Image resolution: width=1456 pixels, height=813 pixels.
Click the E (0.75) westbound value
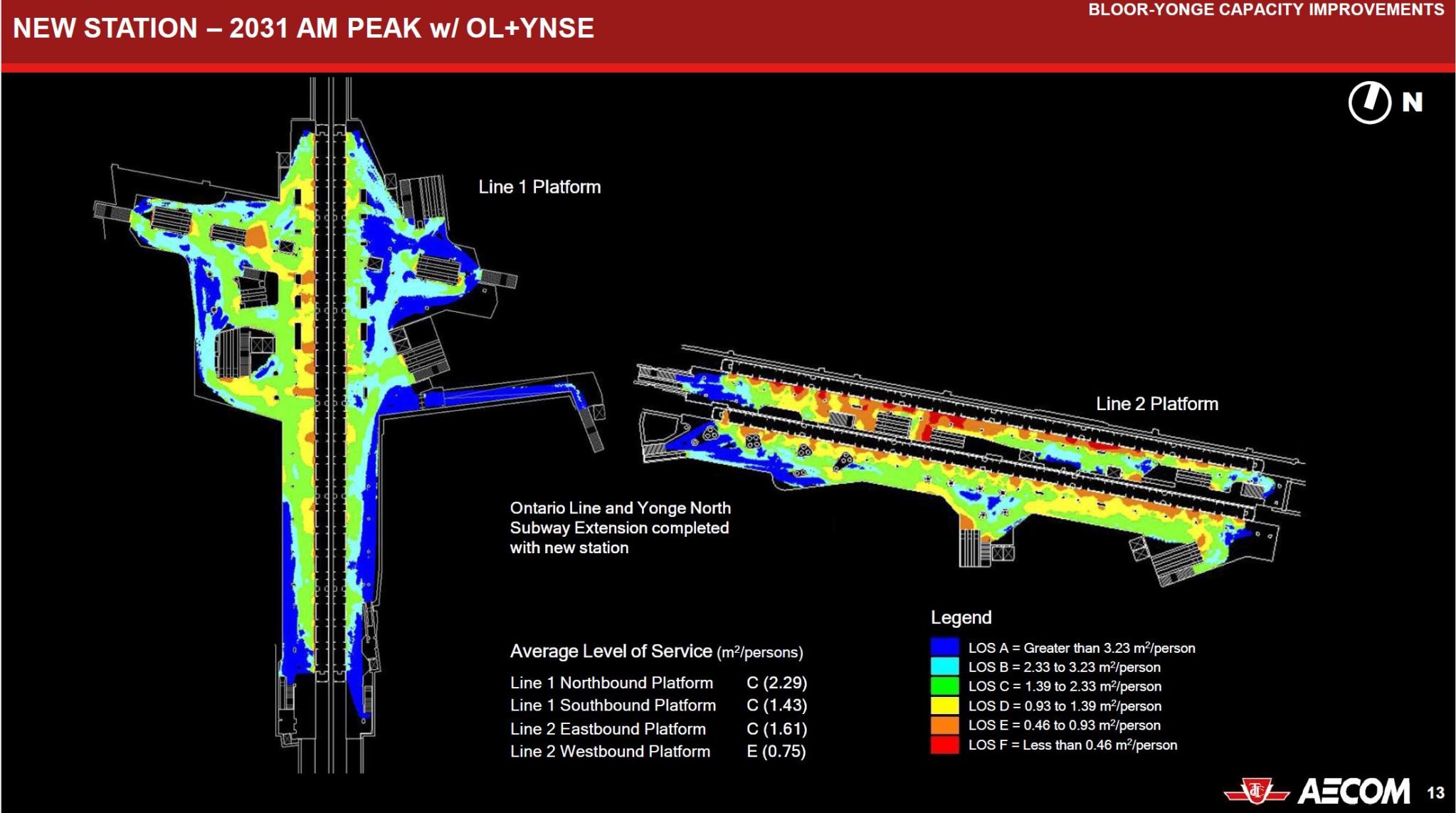click(x=776, y=751)
